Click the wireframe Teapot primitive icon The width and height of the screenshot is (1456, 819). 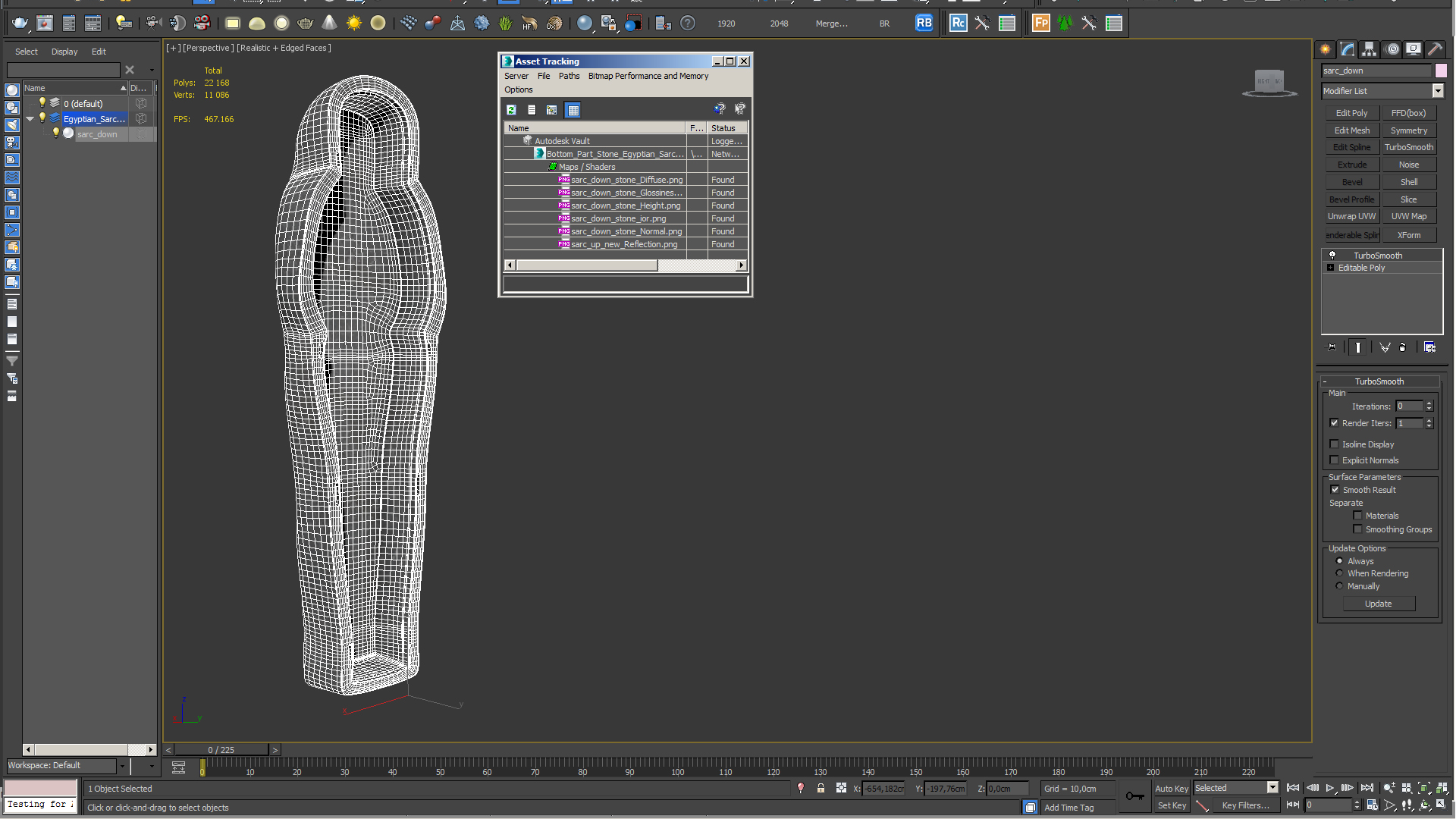[306, 24]
